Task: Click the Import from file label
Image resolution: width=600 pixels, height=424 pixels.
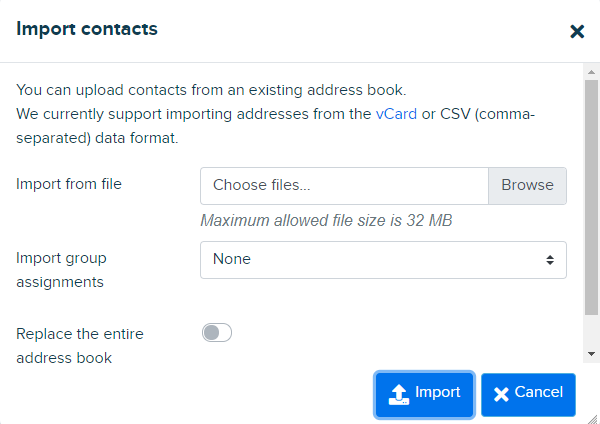Action: coord(69,184)
